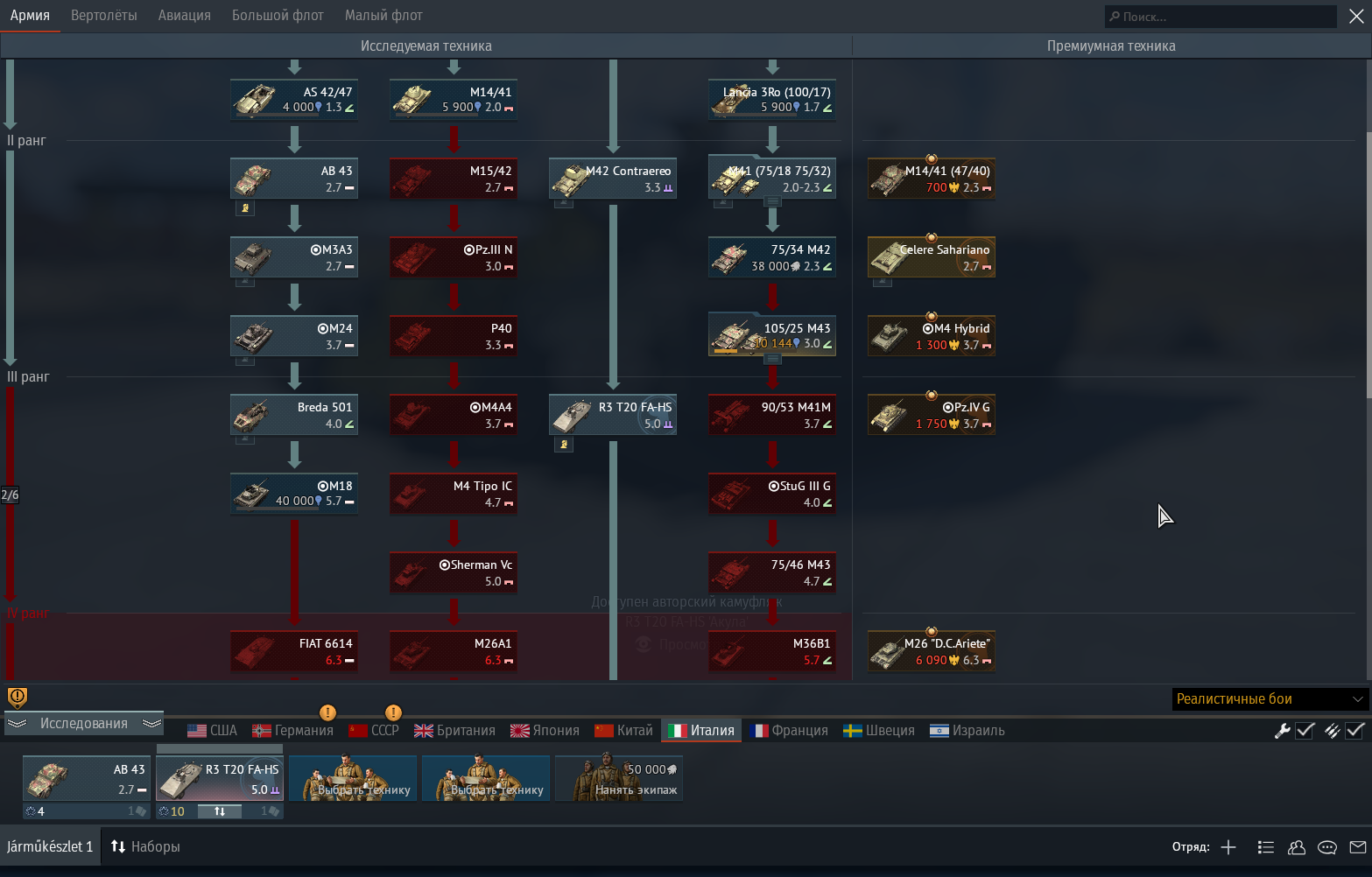The height and width of the screenshot is (877, 1372).
Task: Expand the 105/25 M43 vehicle group
Action: pyautogui.click(x=772, y=359)
